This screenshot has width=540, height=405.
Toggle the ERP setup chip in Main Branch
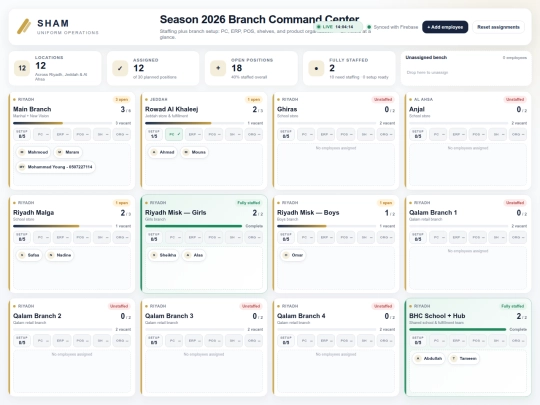coord(62,134)
